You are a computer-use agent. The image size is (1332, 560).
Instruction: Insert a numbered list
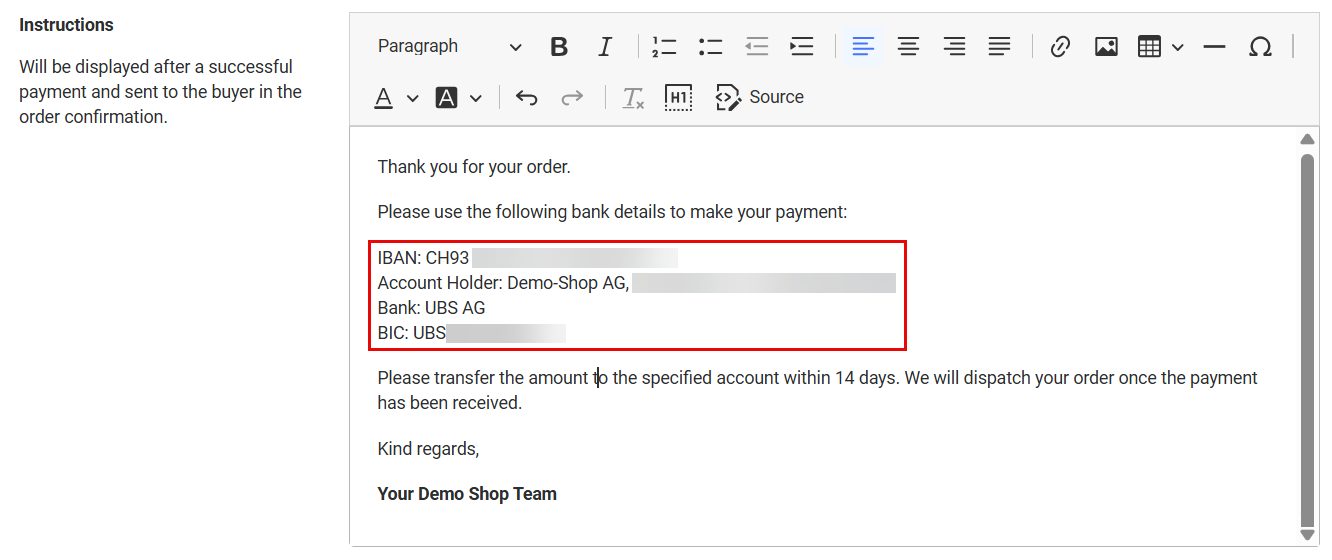tap(664, 47)
